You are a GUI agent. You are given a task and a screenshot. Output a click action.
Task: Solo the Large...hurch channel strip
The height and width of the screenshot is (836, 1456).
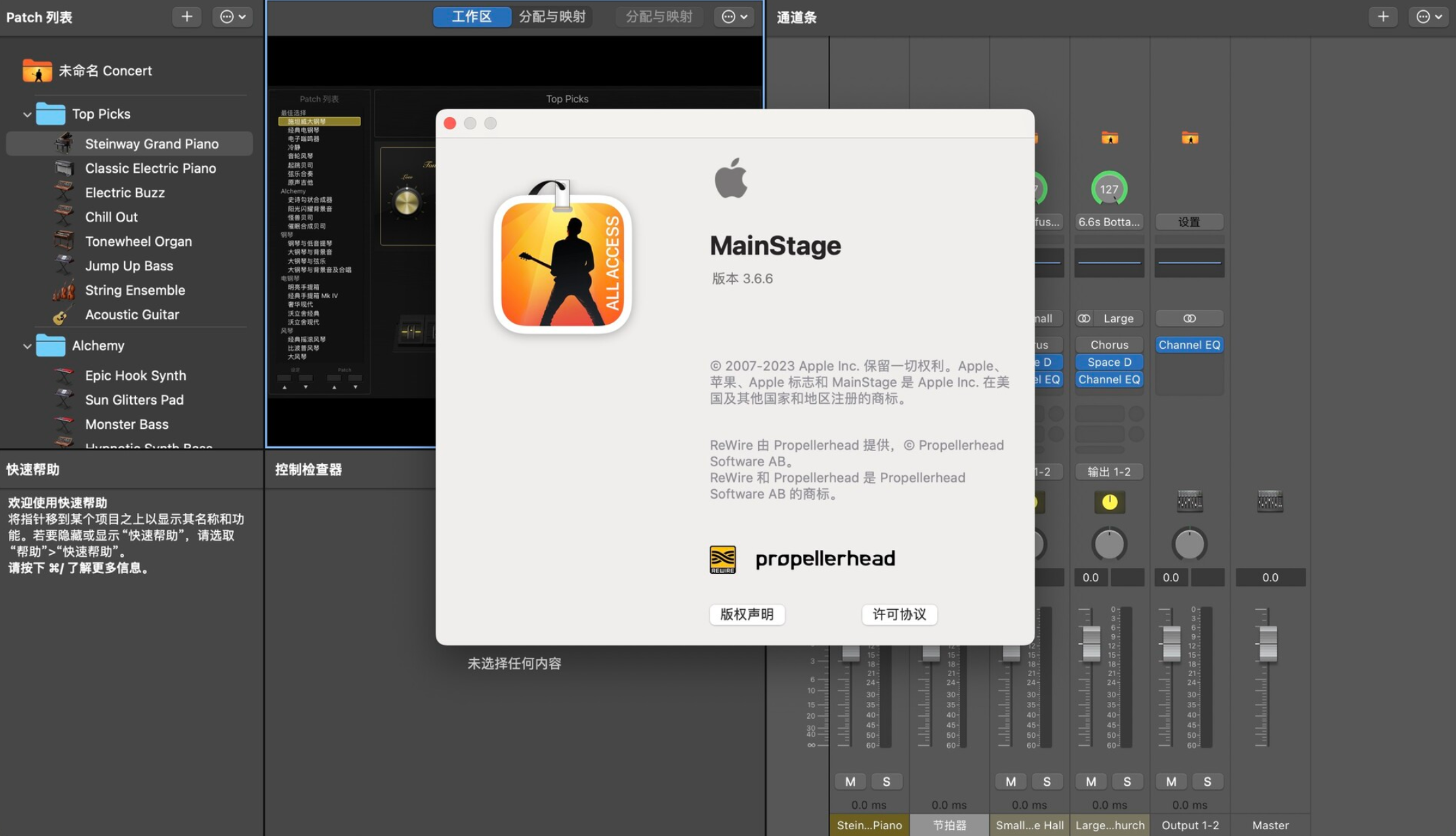[x=1127, y=781]
